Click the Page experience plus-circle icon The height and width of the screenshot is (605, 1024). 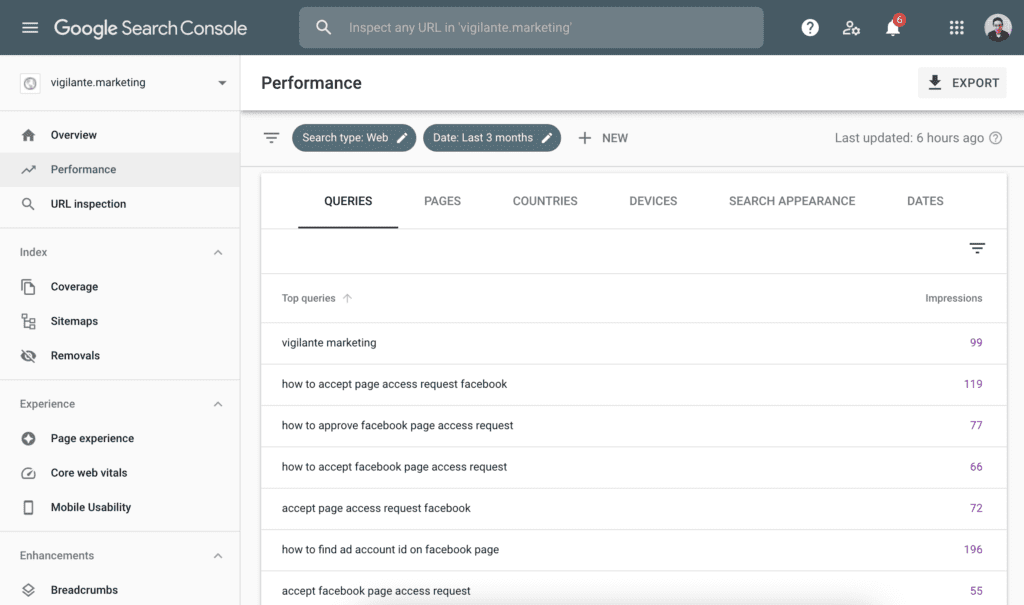pyautogui.click(x=28, y=438)
